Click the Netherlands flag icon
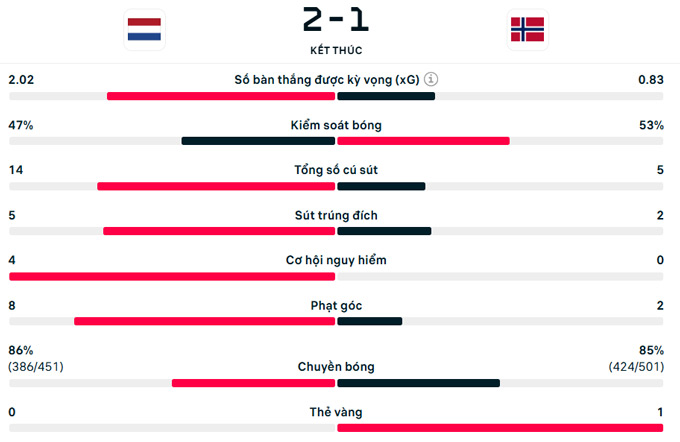The width and height of the screenshot is (680, 442). (144, 29)
